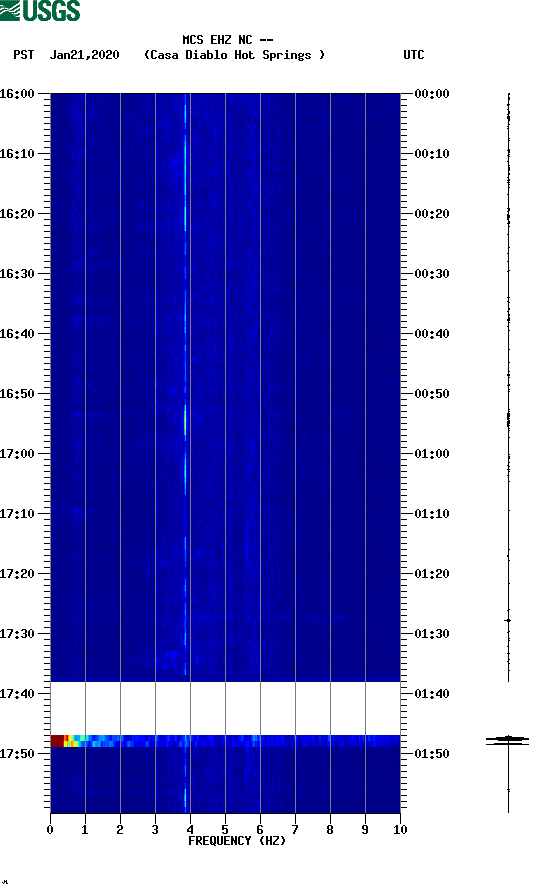The height and width of the screenshot is (893, 552).
Task: Click the '01:30' UTC time label
Action: (x=432, y=634)
